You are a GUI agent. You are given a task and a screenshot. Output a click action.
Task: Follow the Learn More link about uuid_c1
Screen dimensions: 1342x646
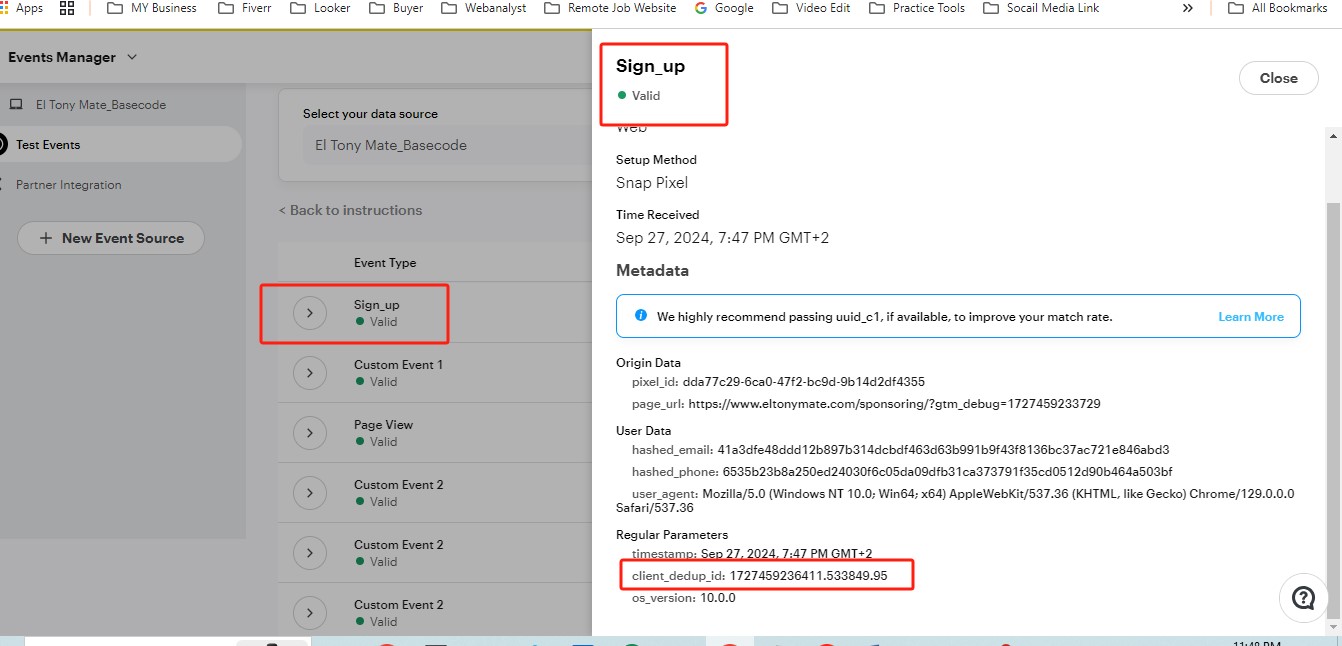click(x=1250, y=317)
